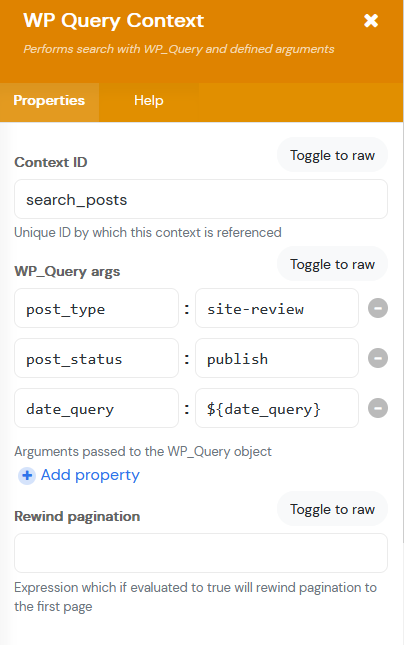404x645 pixels.
Task: Switch to the Help tab
Action: click(149, 100)
